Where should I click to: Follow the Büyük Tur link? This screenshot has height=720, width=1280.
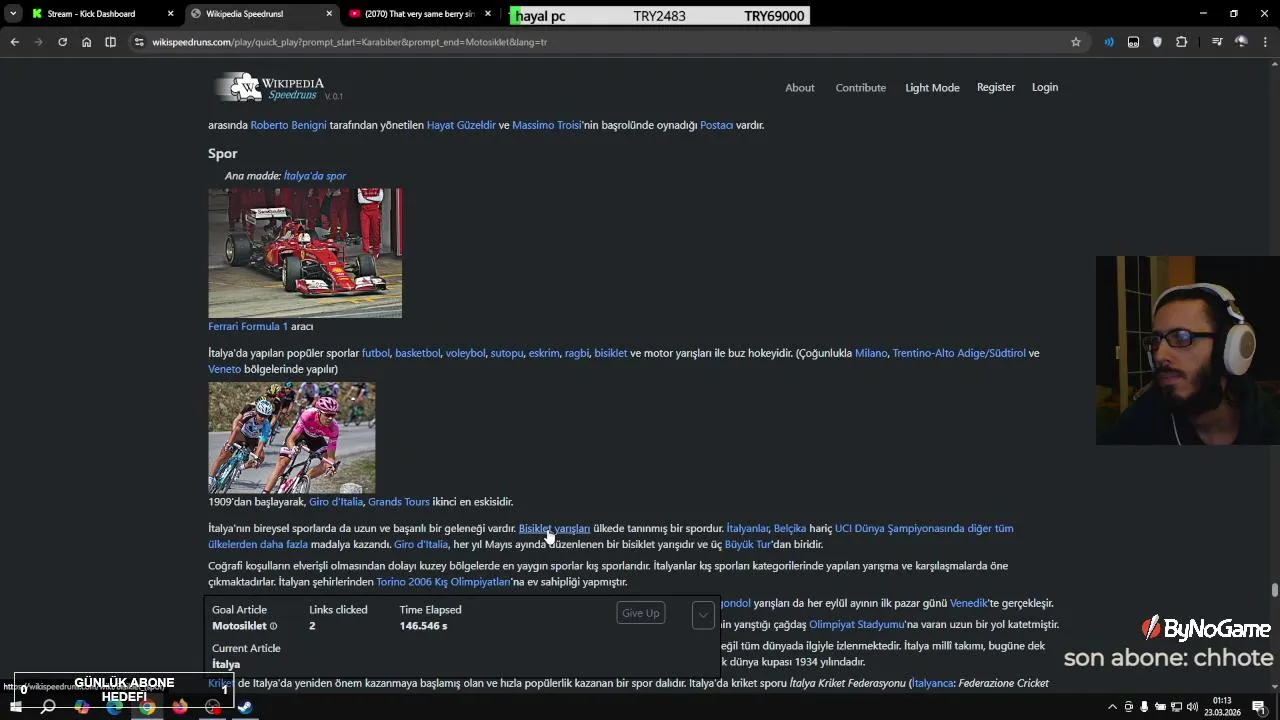tap(748, 545)
